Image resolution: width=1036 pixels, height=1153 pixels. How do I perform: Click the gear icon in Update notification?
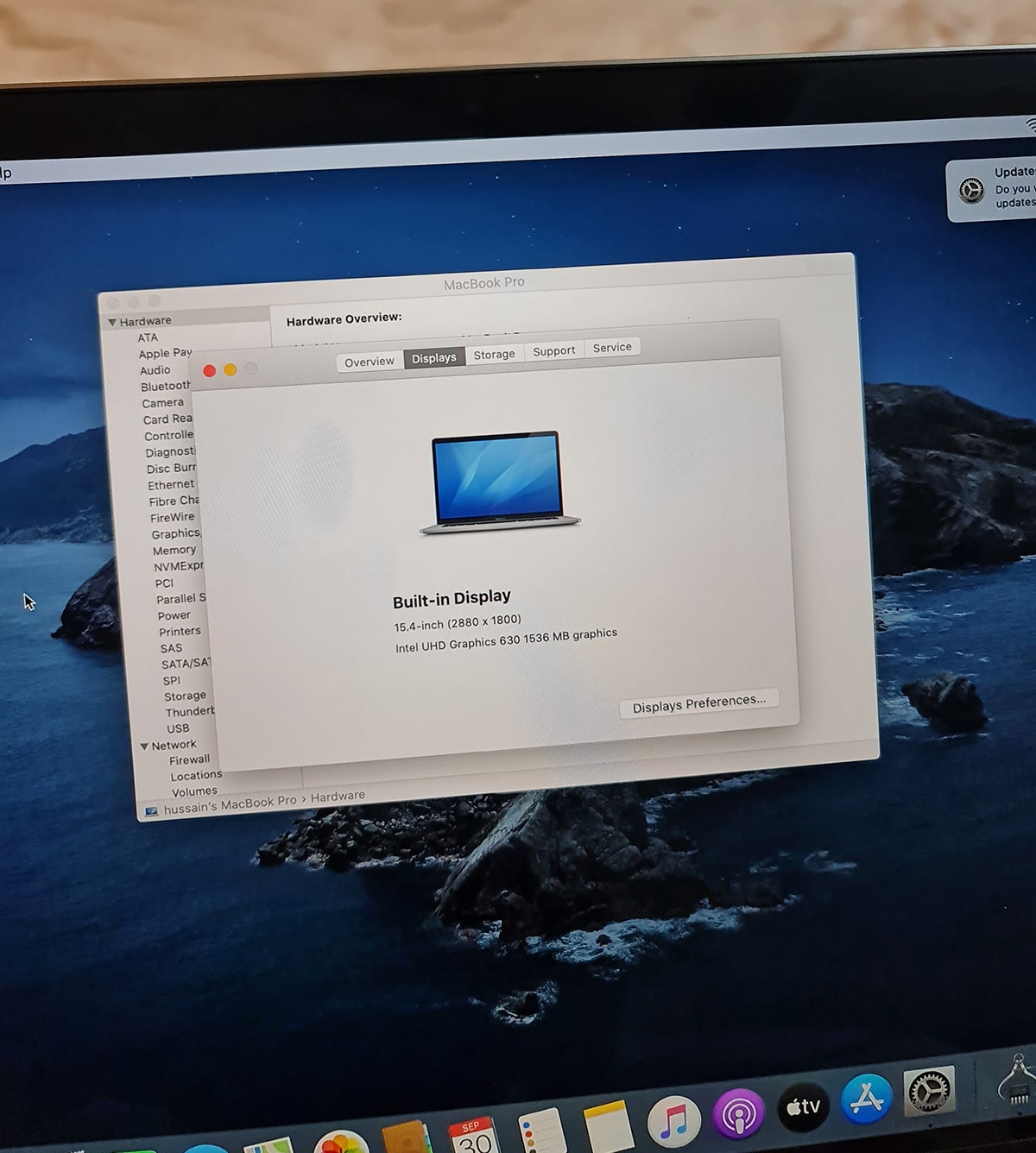(971, 190)
